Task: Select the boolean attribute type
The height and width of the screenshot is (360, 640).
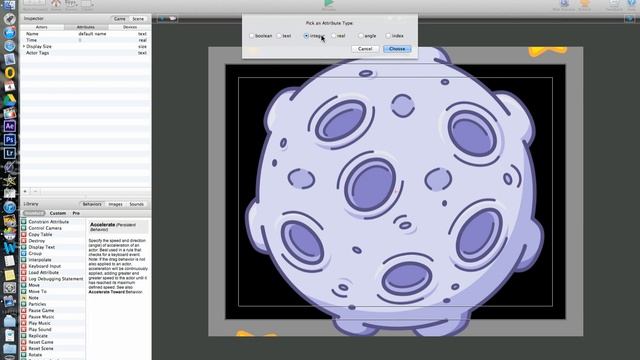Action: pyautogui.click(x=252, y=36)
